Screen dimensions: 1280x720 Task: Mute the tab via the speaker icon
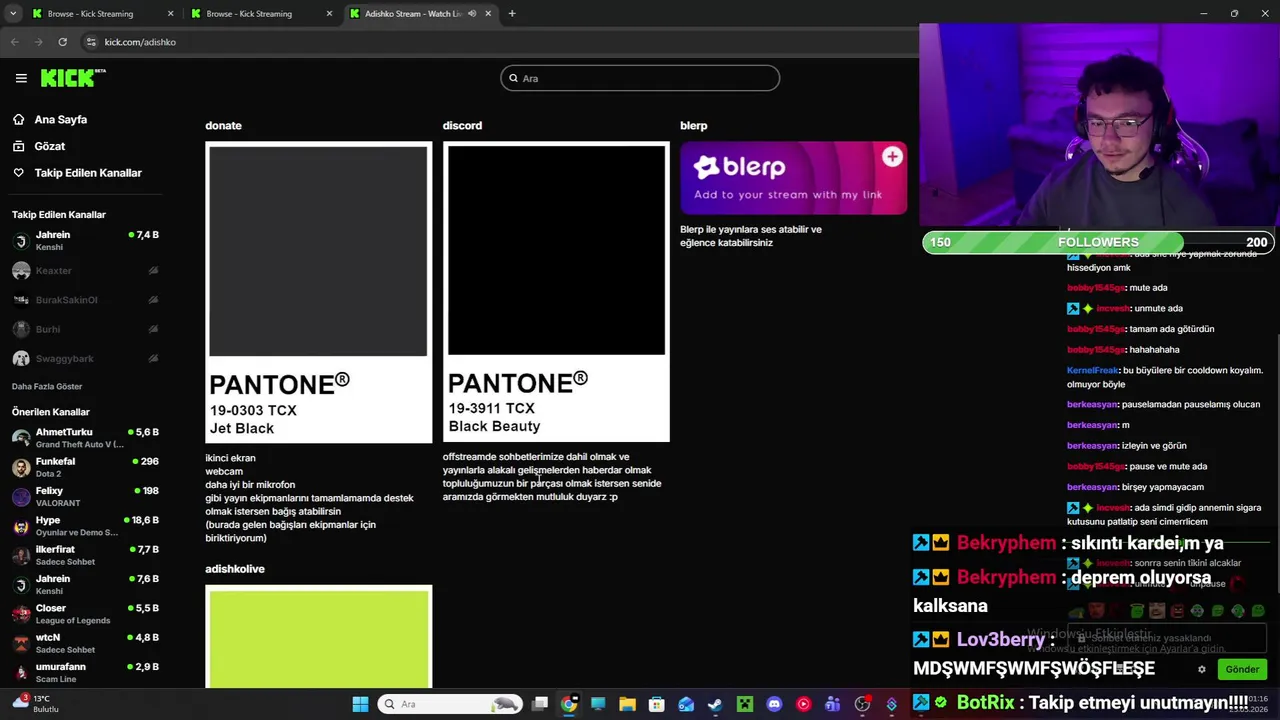pos(472,14)
